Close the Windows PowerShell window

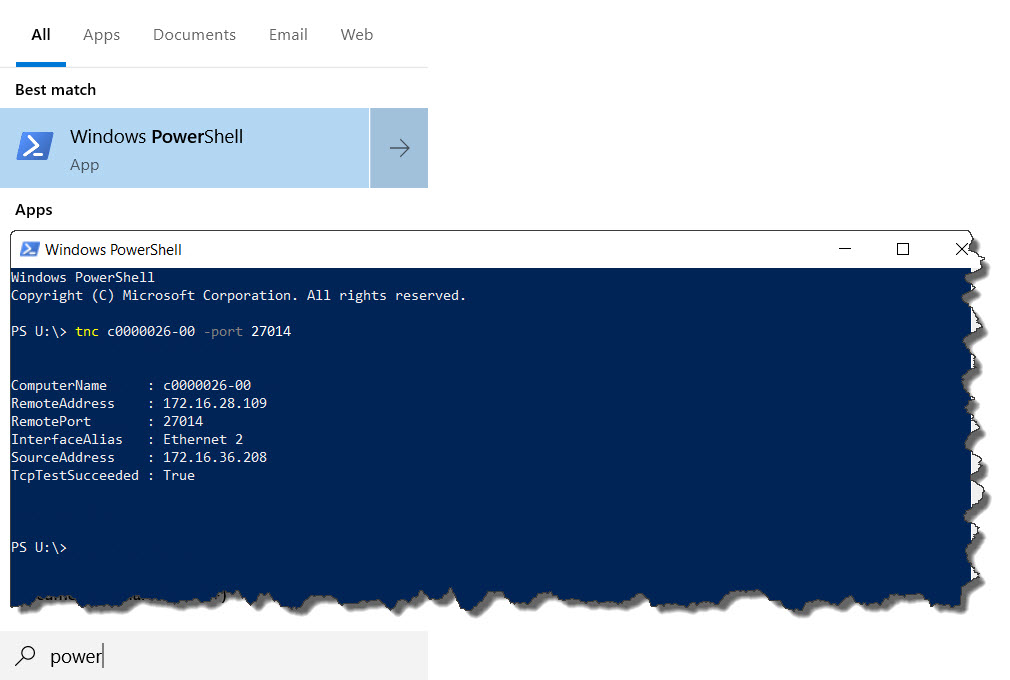pos(961,249)
